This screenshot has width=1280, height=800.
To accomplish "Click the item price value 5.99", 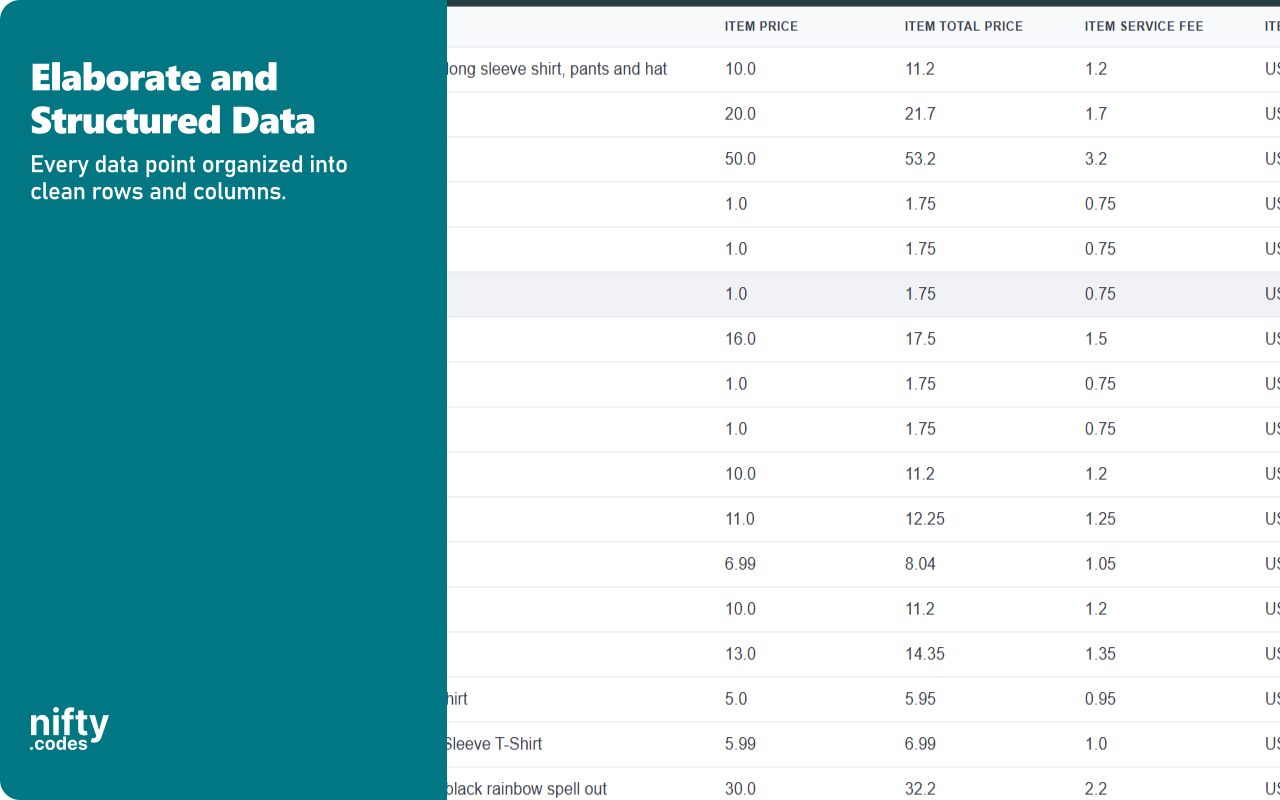I will point(740,744).
